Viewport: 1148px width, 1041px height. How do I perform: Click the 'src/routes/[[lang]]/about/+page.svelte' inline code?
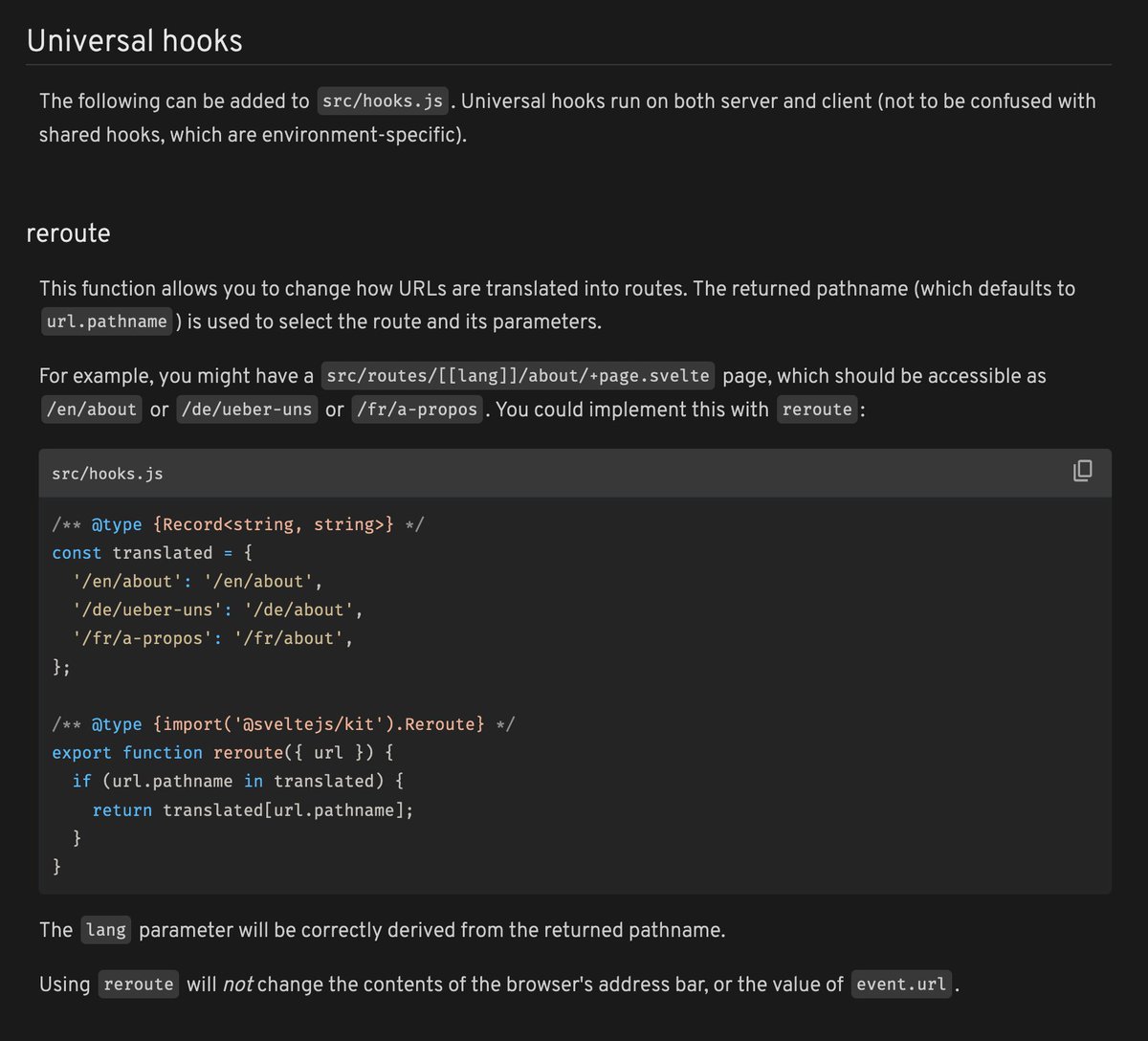(x=518, y=376)
